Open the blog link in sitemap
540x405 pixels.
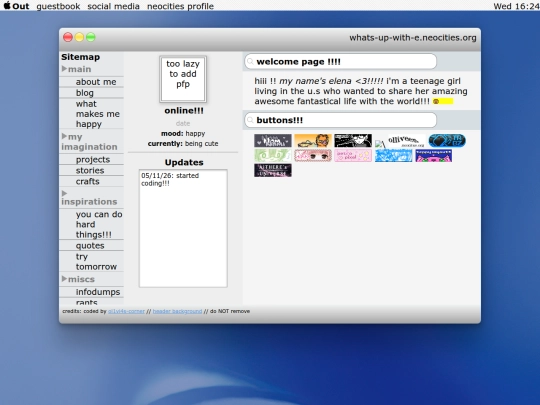(x=85, y=93)
